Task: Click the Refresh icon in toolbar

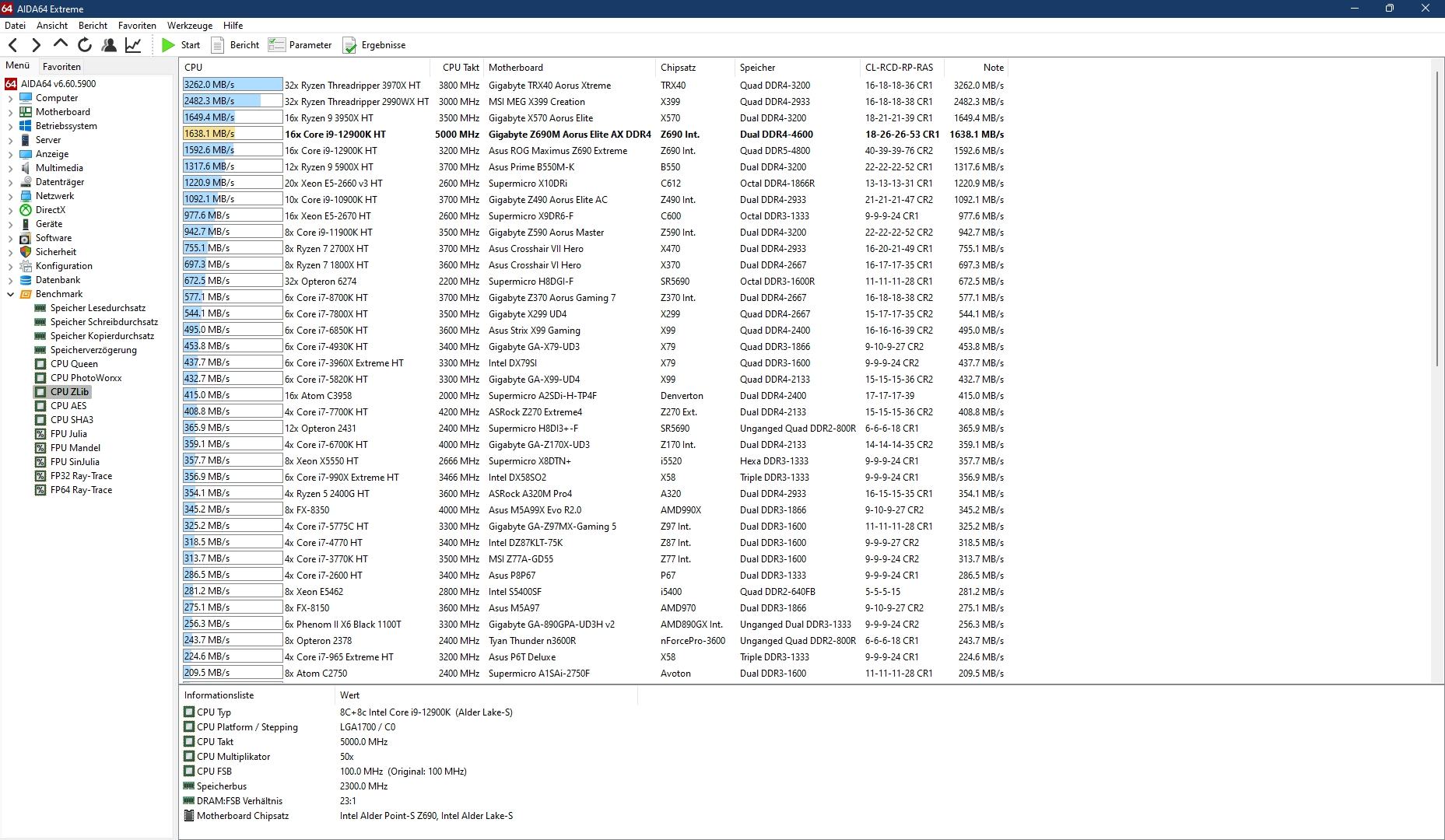Action: click(84, 45)
